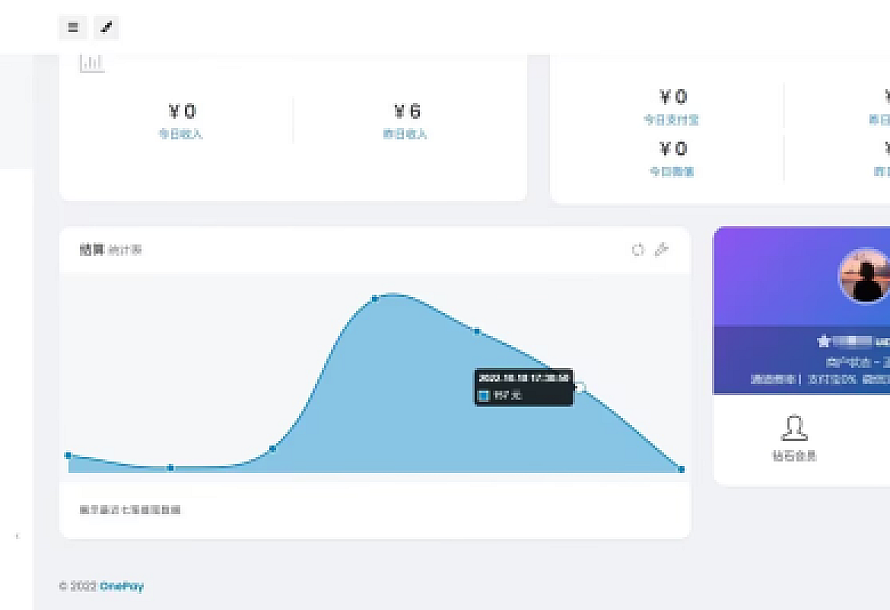Collapse sidebar using the small left chevron
Image resolution: width=890 pixels, height=610 pixels.
tap(17, 537)
